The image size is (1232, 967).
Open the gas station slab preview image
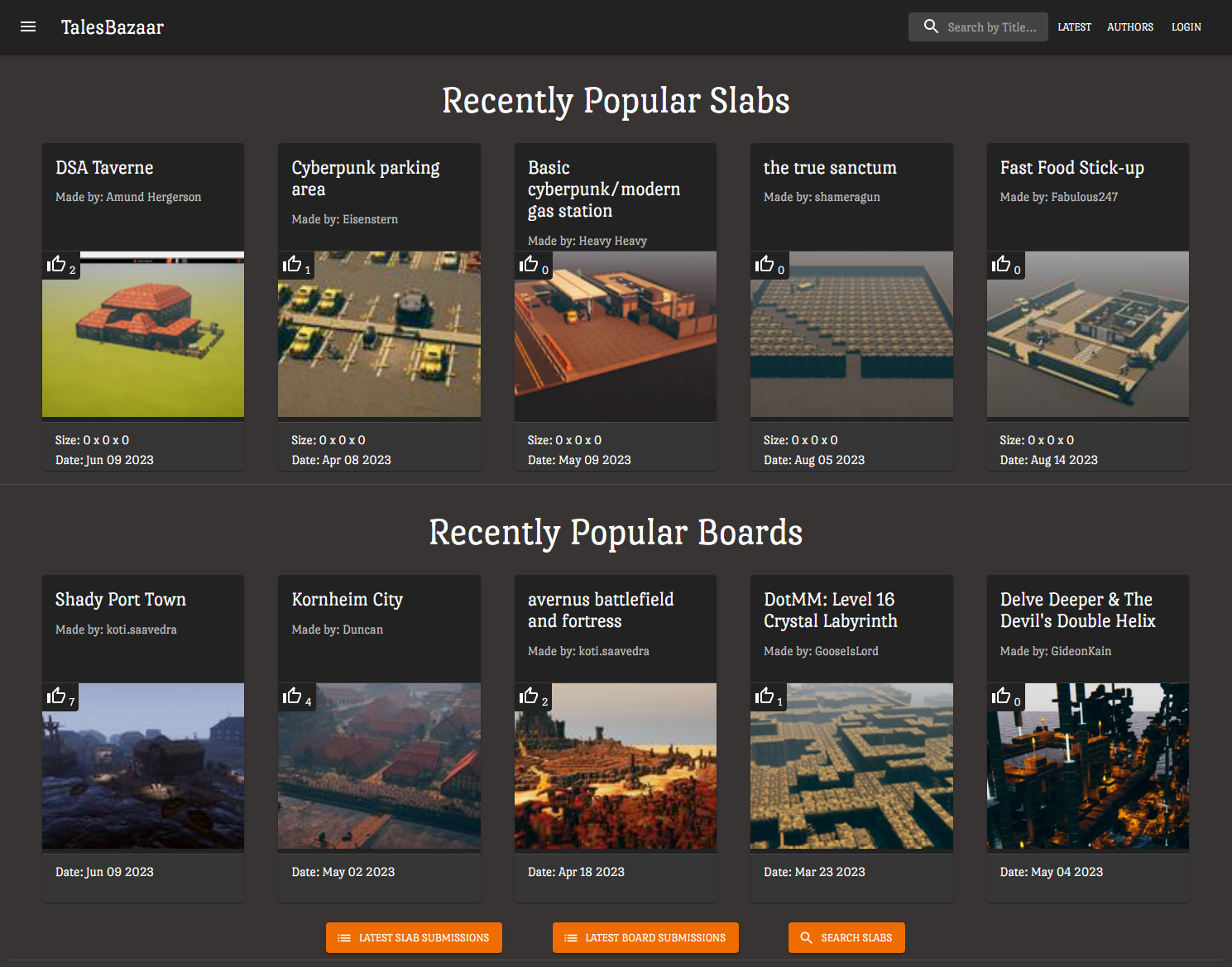click(615, 335)
